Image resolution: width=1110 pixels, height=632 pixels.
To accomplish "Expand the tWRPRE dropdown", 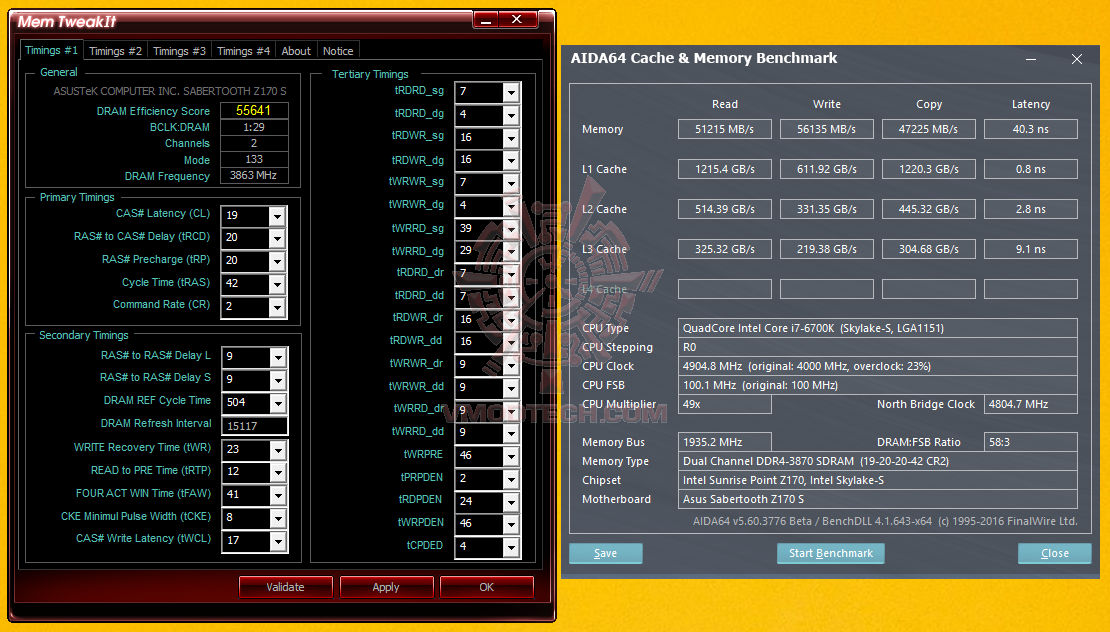I will tap(511, 456).
